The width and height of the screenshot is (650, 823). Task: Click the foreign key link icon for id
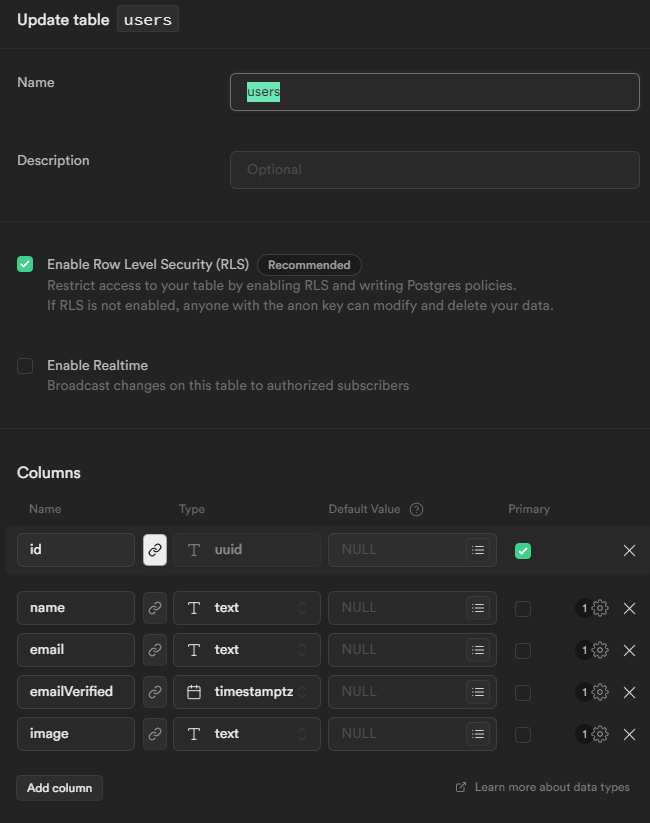pyautogui.click(x=155, y=549)
